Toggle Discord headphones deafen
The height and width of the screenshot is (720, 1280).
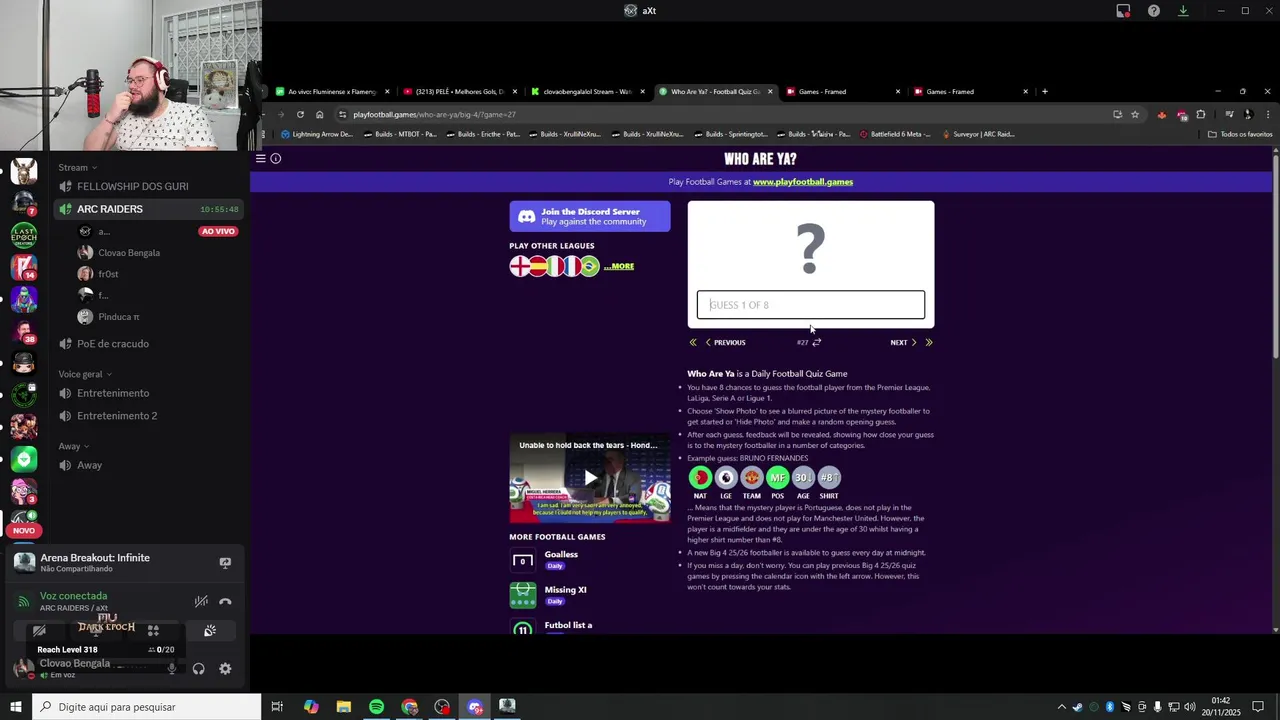pos(198,669)
